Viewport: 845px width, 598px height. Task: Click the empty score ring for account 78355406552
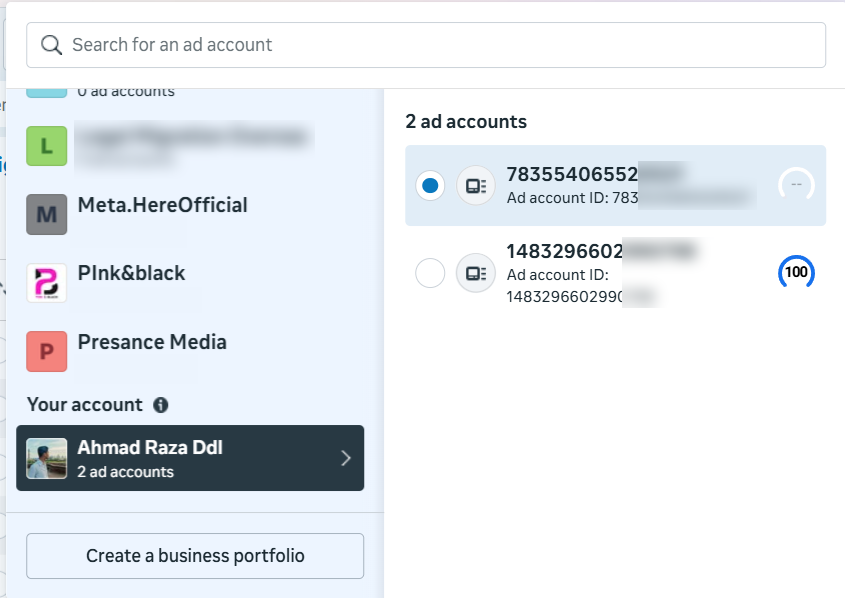(x=796, y=185)
